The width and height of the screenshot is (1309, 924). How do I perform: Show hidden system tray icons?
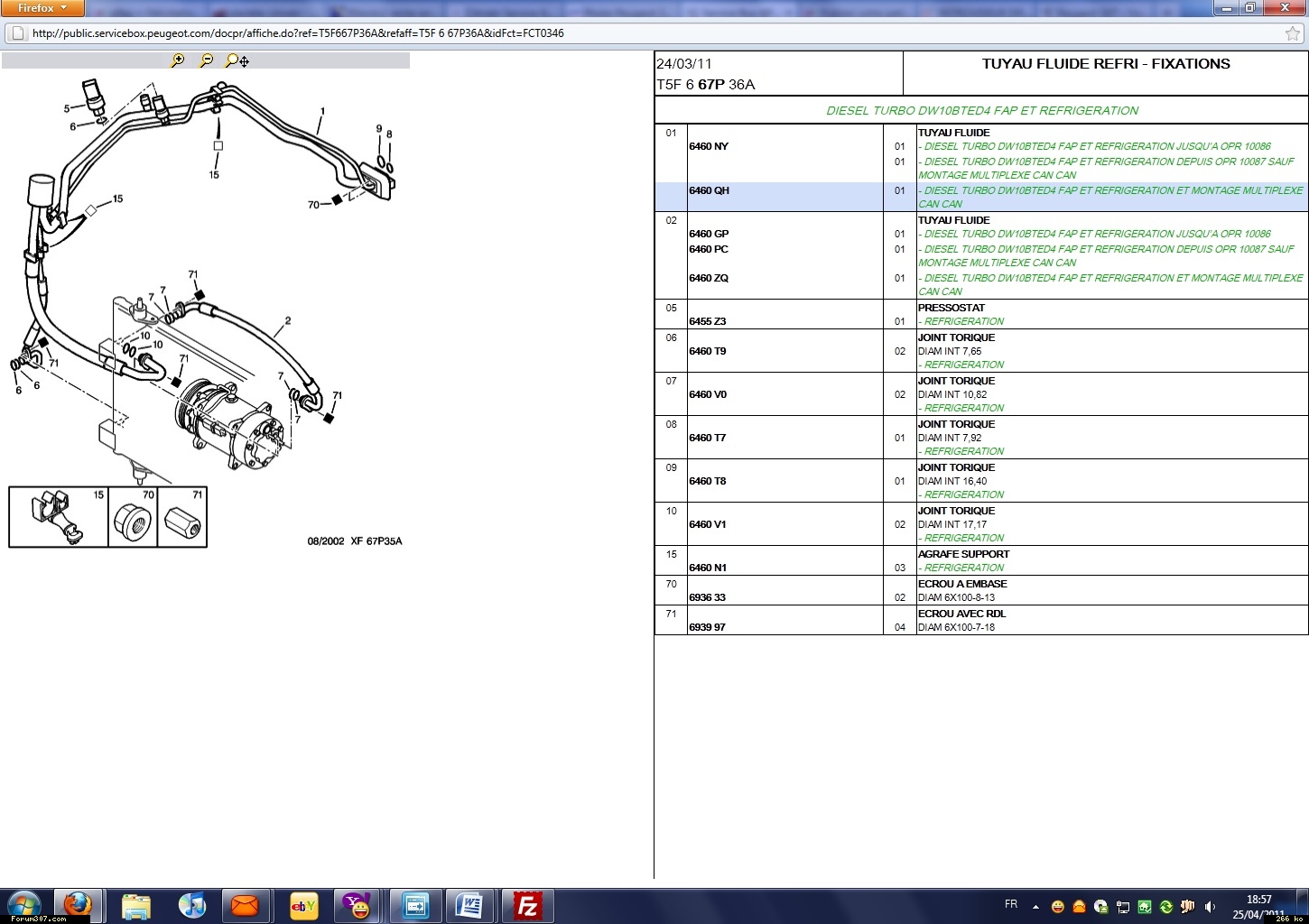point(1035,906)
